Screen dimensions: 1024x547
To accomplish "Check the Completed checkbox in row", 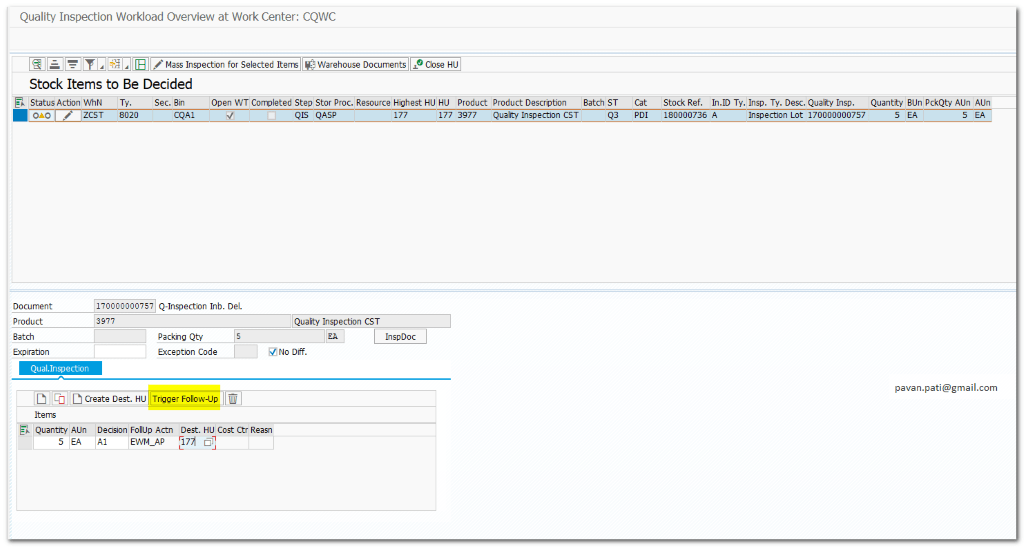I will [271, 116].
